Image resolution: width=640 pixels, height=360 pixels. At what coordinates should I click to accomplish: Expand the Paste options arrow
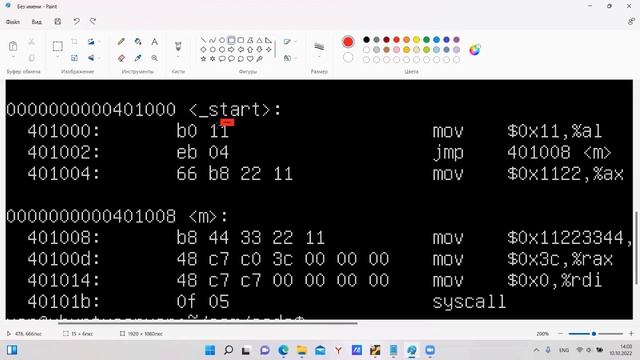[13, 57]
